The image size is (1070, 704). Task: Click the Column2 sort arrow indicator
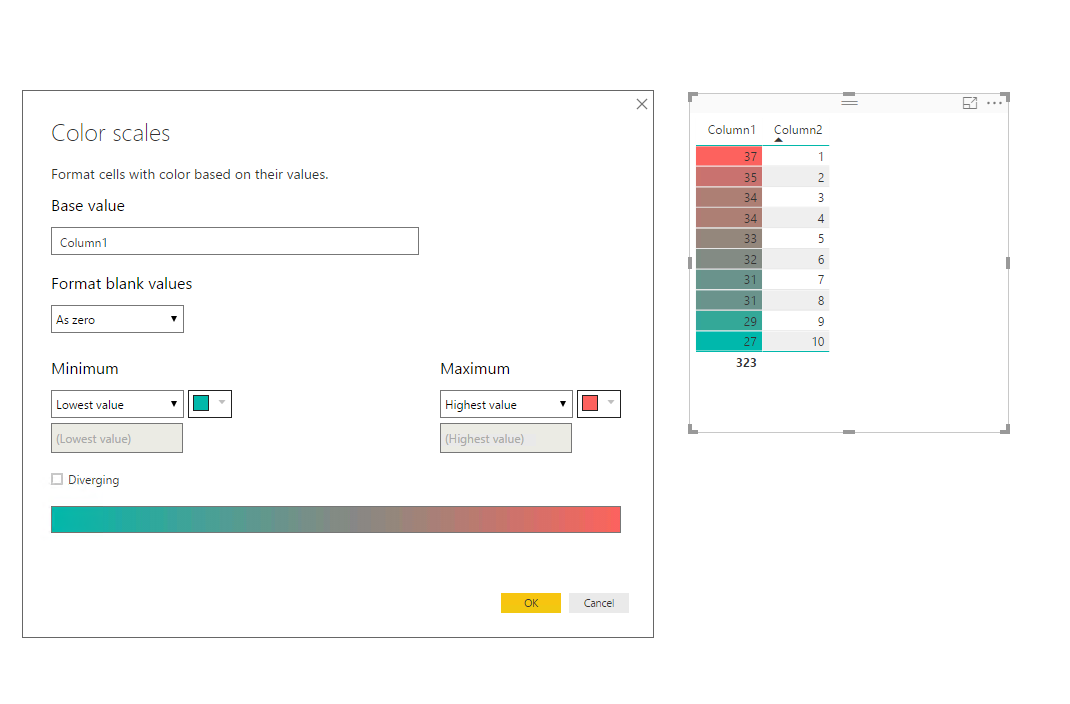[x=779, y=140]
